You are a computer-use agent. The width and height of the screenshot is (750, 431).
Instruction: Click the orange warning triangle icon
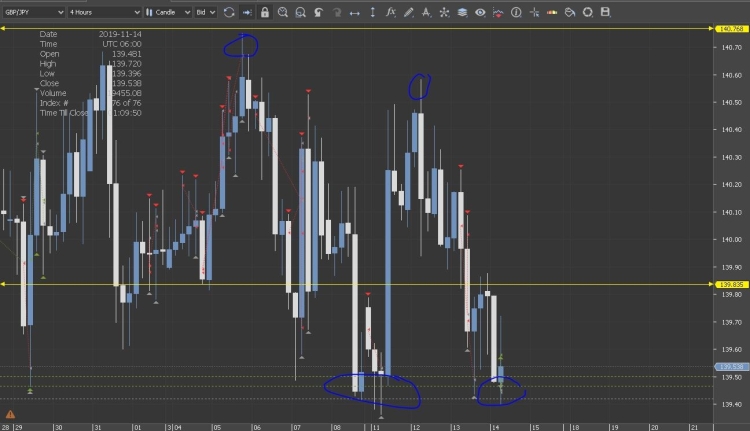[10, 414]
